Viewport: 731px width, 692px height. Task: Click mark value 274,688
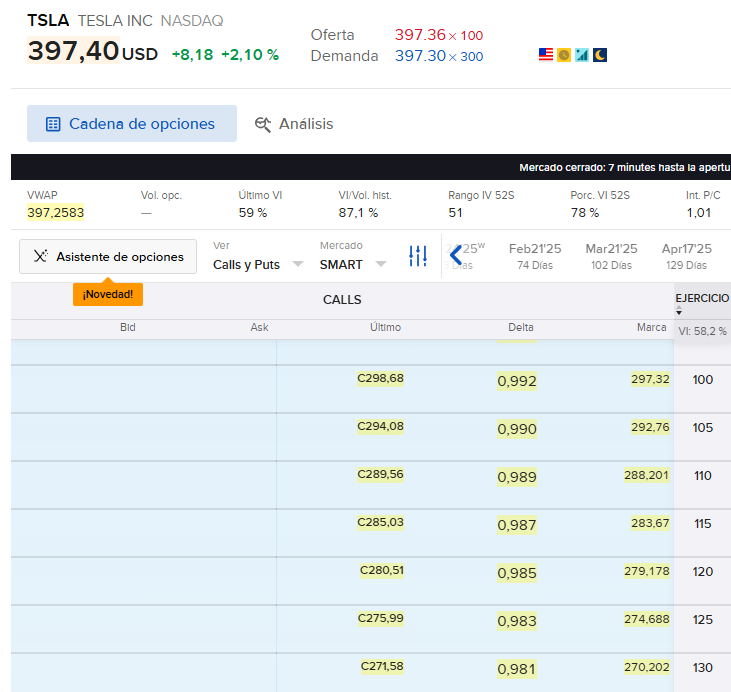click(x=647, y=619)
